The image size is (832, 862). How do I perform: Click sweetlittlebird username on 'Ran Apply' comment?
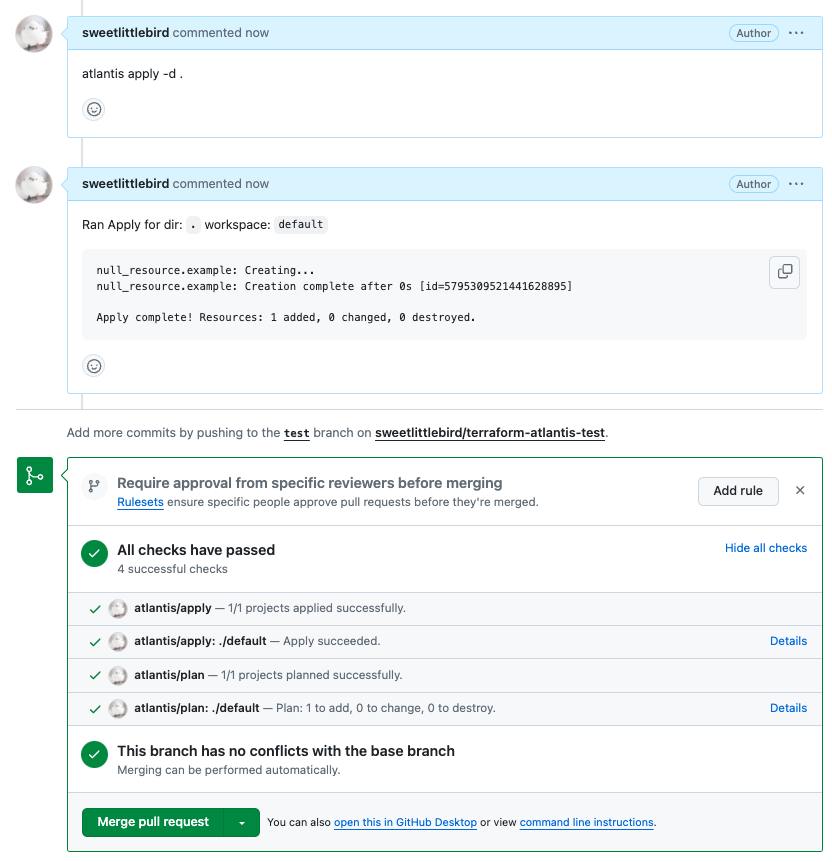point(125,184)
